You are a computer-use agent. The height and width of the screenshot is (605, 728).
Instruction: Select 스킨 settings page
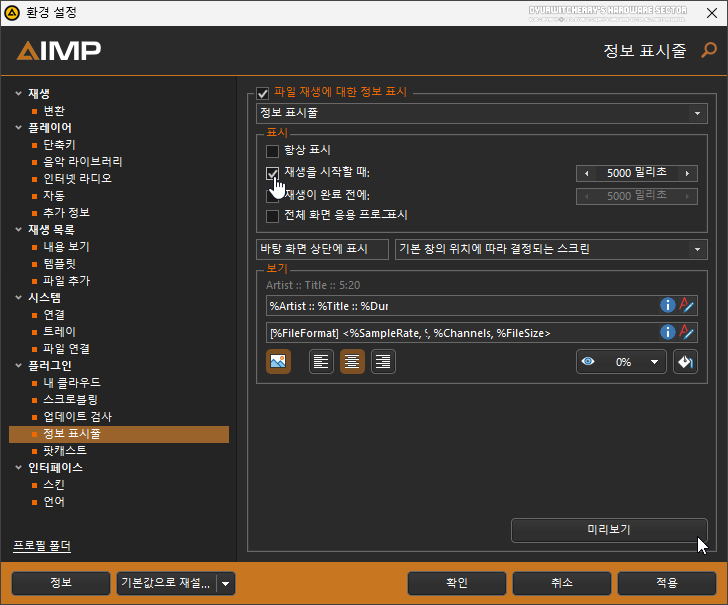[54, 484]
